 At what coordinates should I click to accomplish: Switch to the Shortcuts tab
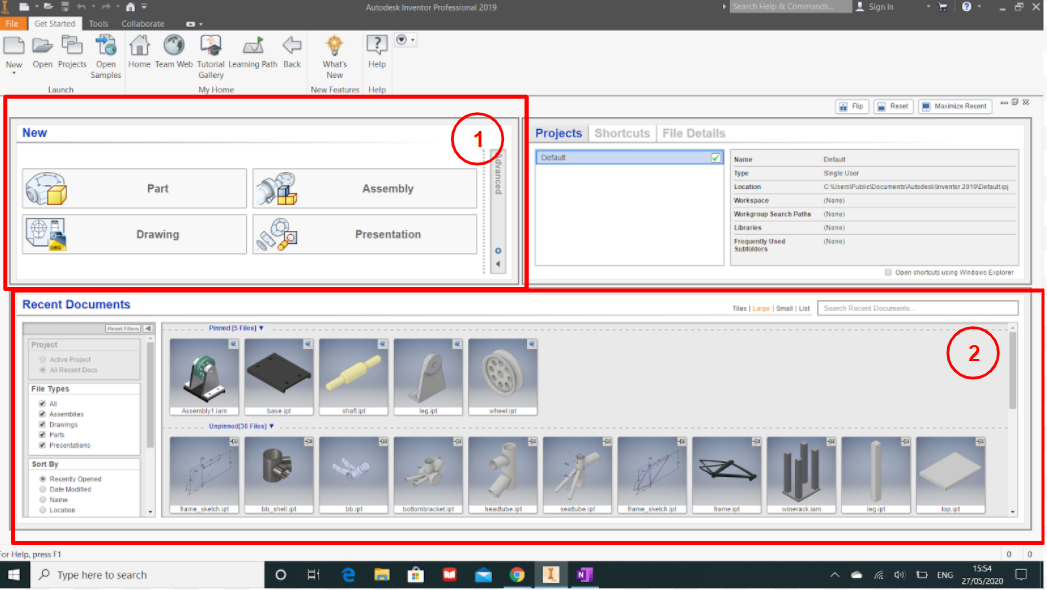622,133
